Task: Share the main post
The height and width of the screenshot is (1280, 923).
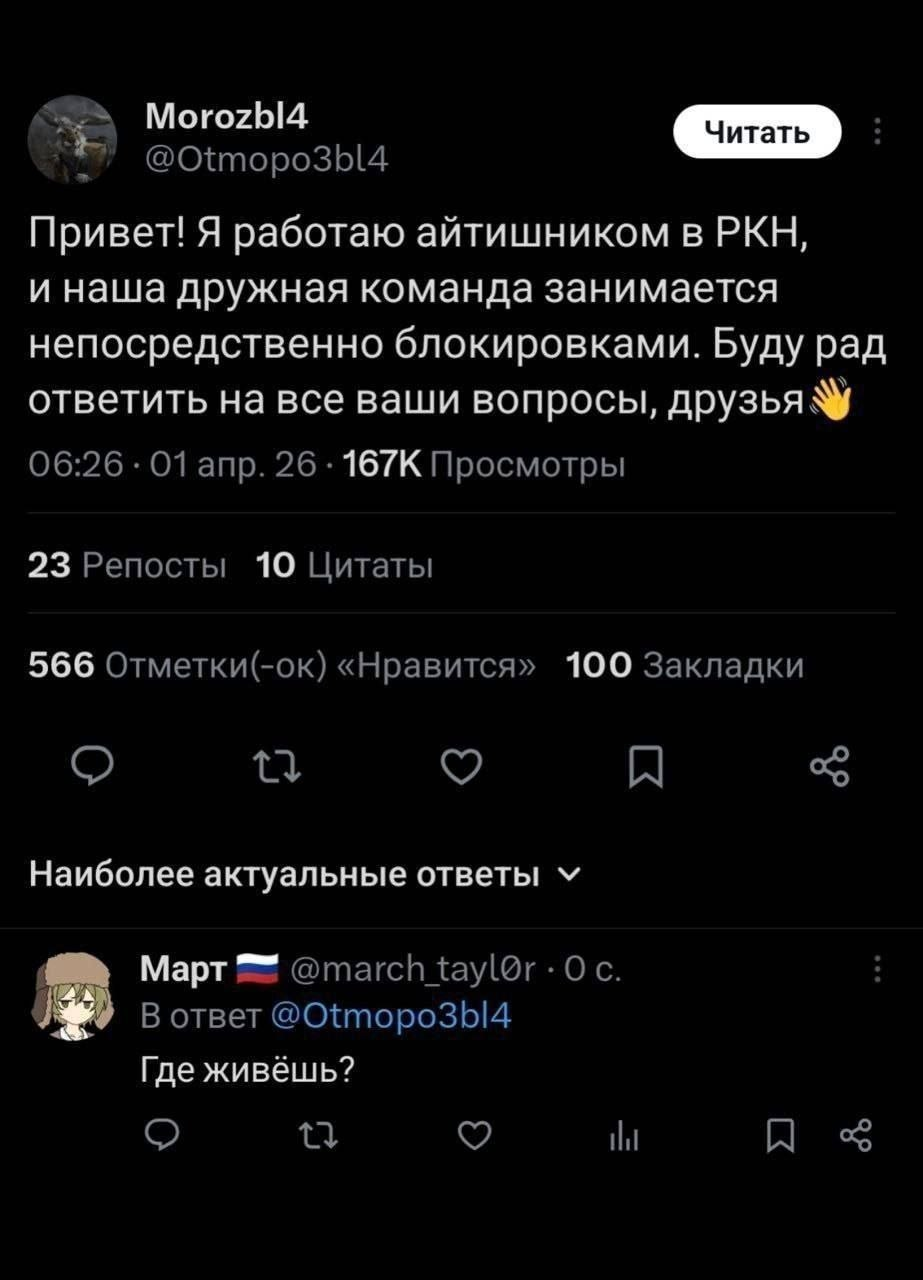Action: point(829,769)
